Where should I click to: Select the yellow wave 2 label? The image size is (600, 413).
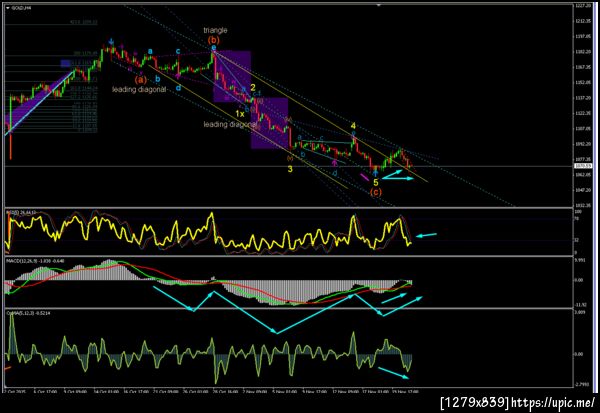tap(253, 88)
